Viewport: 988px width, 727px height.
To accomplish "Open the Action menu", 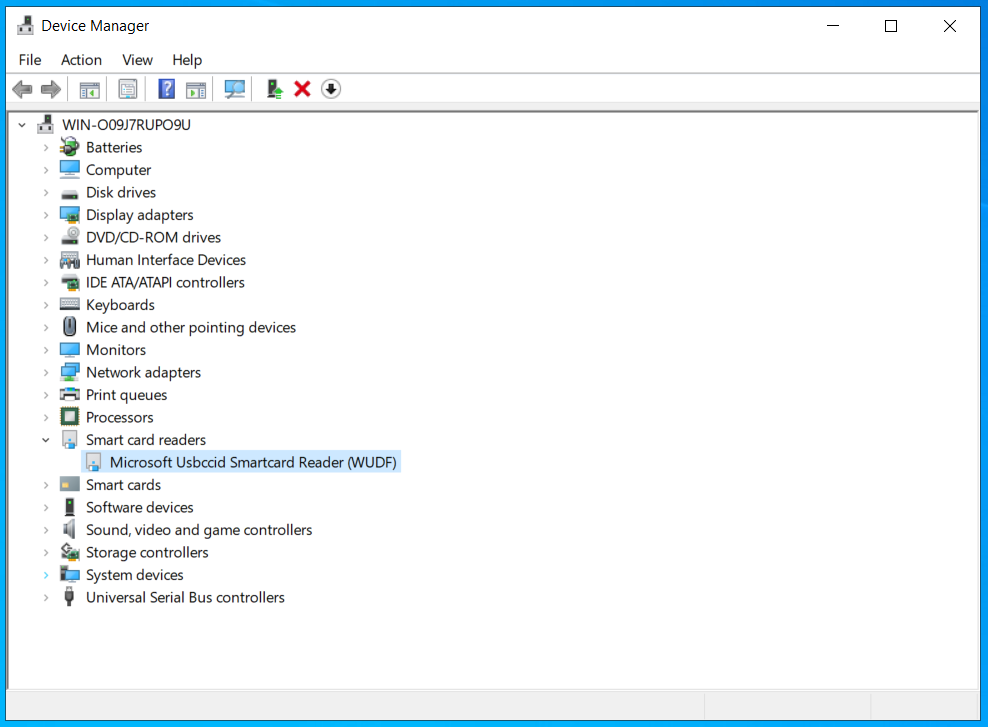I will (x=81, y=60).
